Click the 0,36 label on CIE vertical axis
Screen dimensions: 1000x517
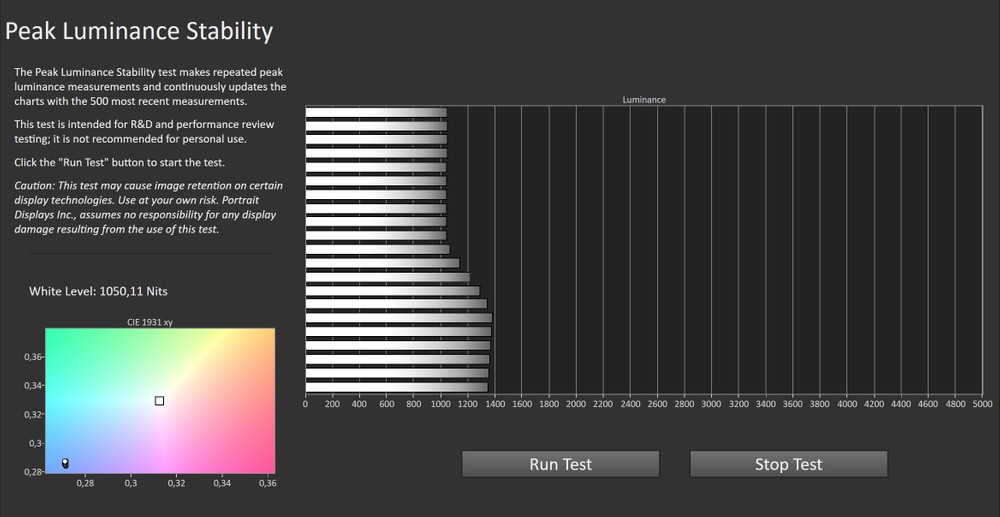click(x=32, y=357)
